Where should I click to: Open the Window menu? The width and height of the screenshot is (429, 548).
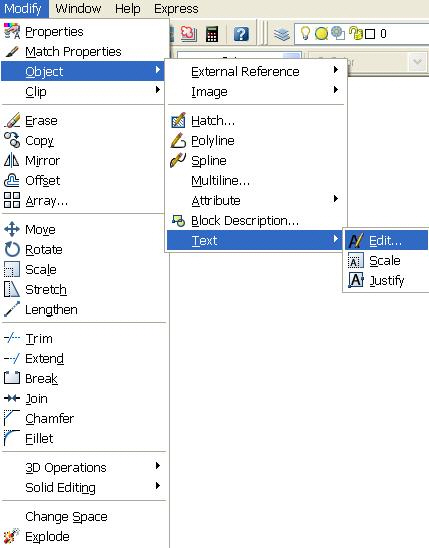click(x=78, y=8)
